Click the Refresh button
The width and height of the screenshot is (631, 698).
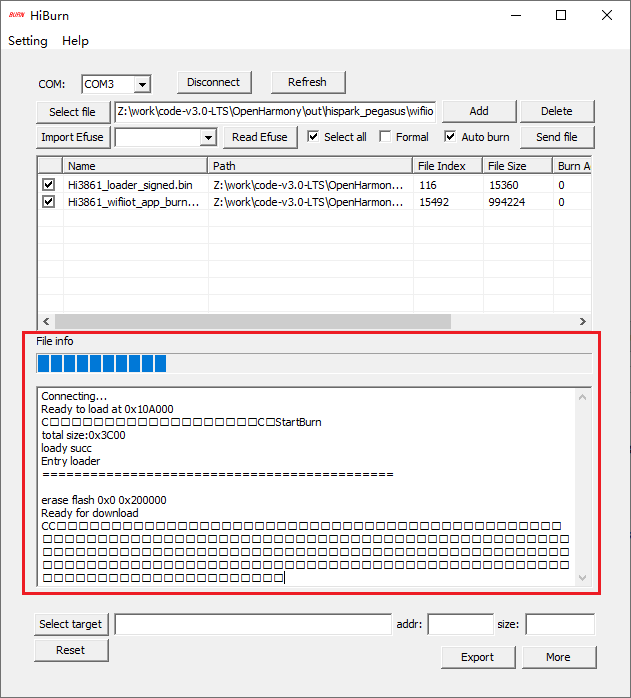308,82
